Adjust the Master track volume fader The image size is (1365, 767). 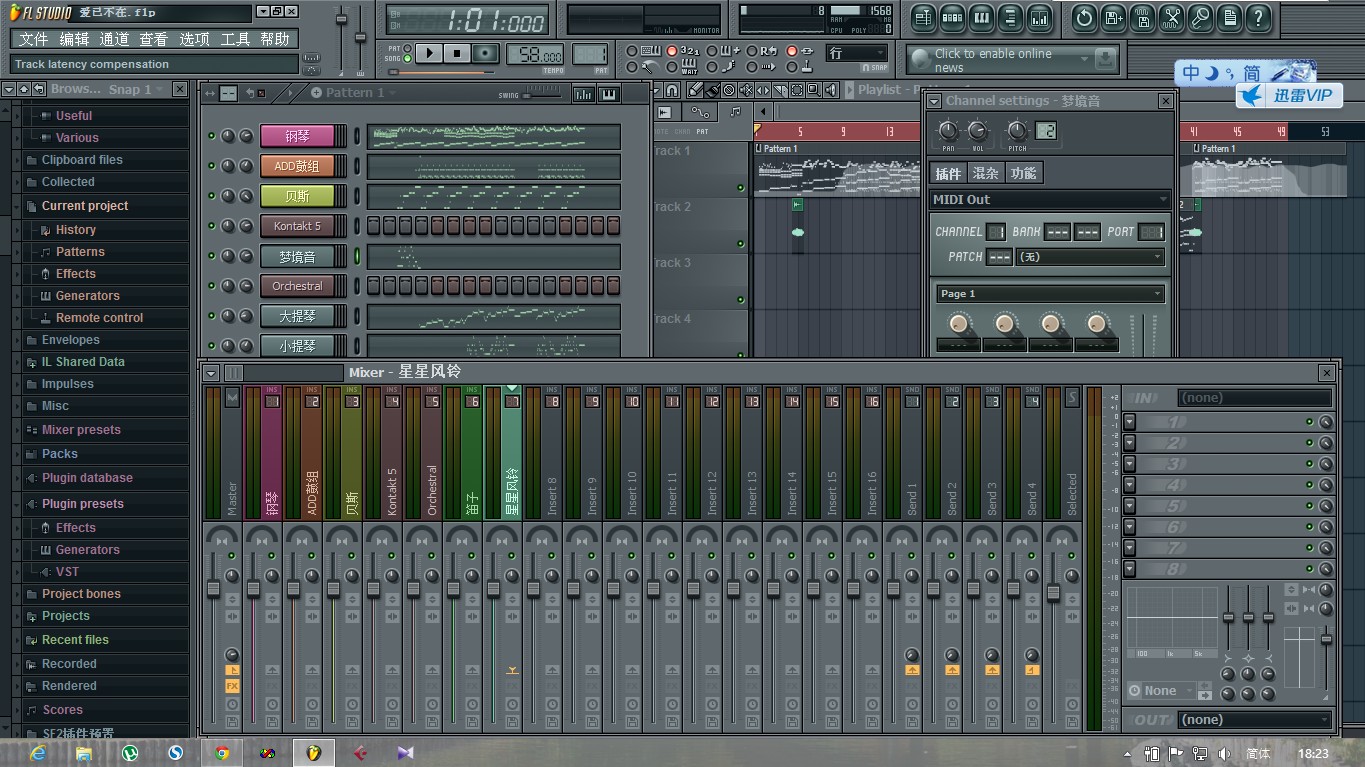(x=214, y=588)
